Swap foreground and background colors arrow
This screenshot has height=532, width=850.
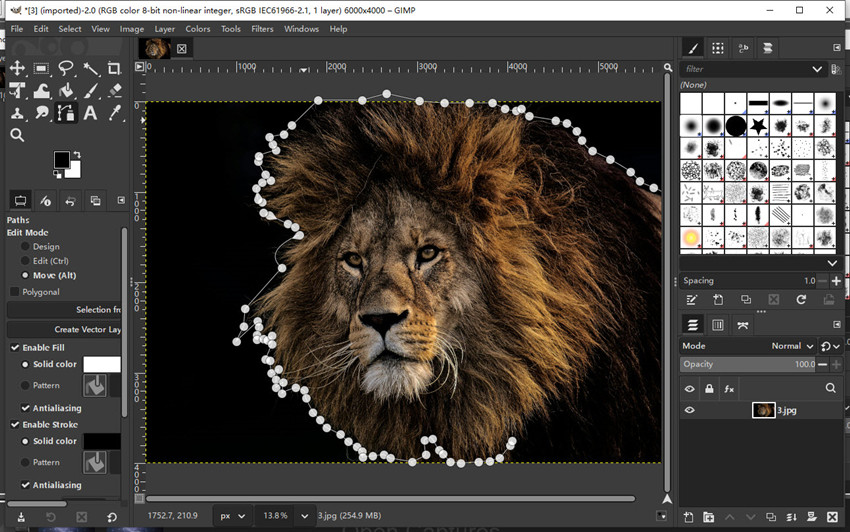[x=77, y=155]
